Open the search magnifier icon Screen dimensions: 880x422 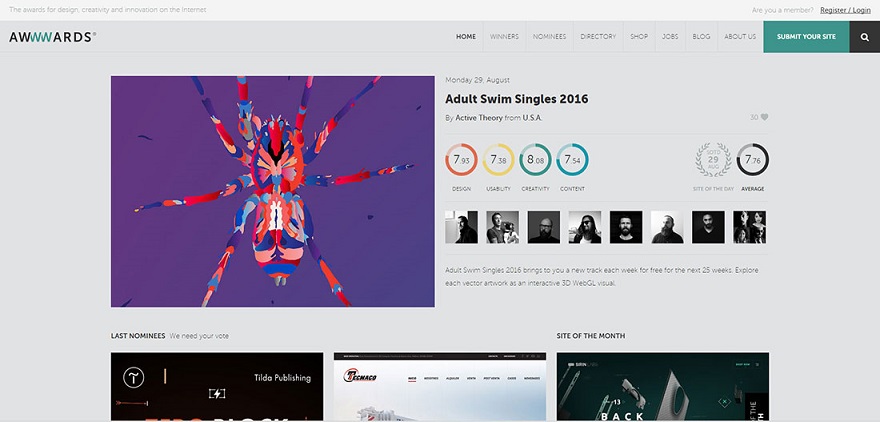tap(864, 37)
